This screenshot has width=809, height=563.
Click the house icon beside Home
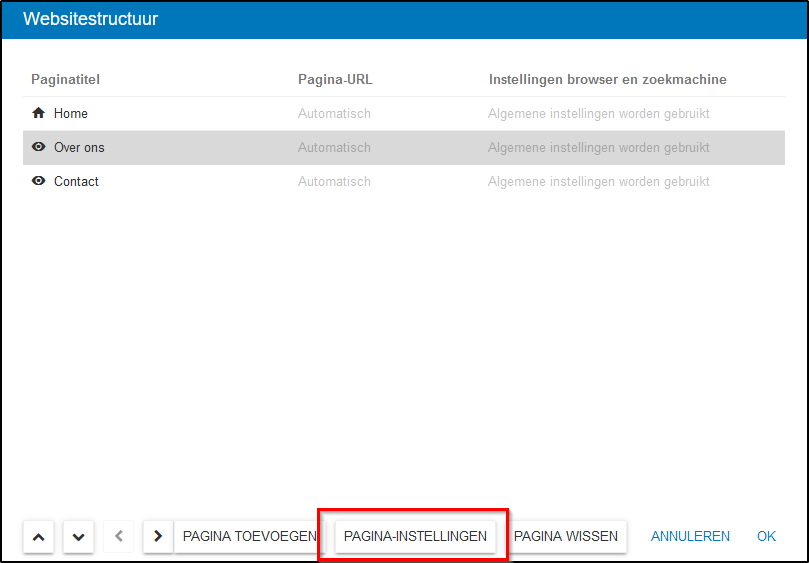point(39,113)
